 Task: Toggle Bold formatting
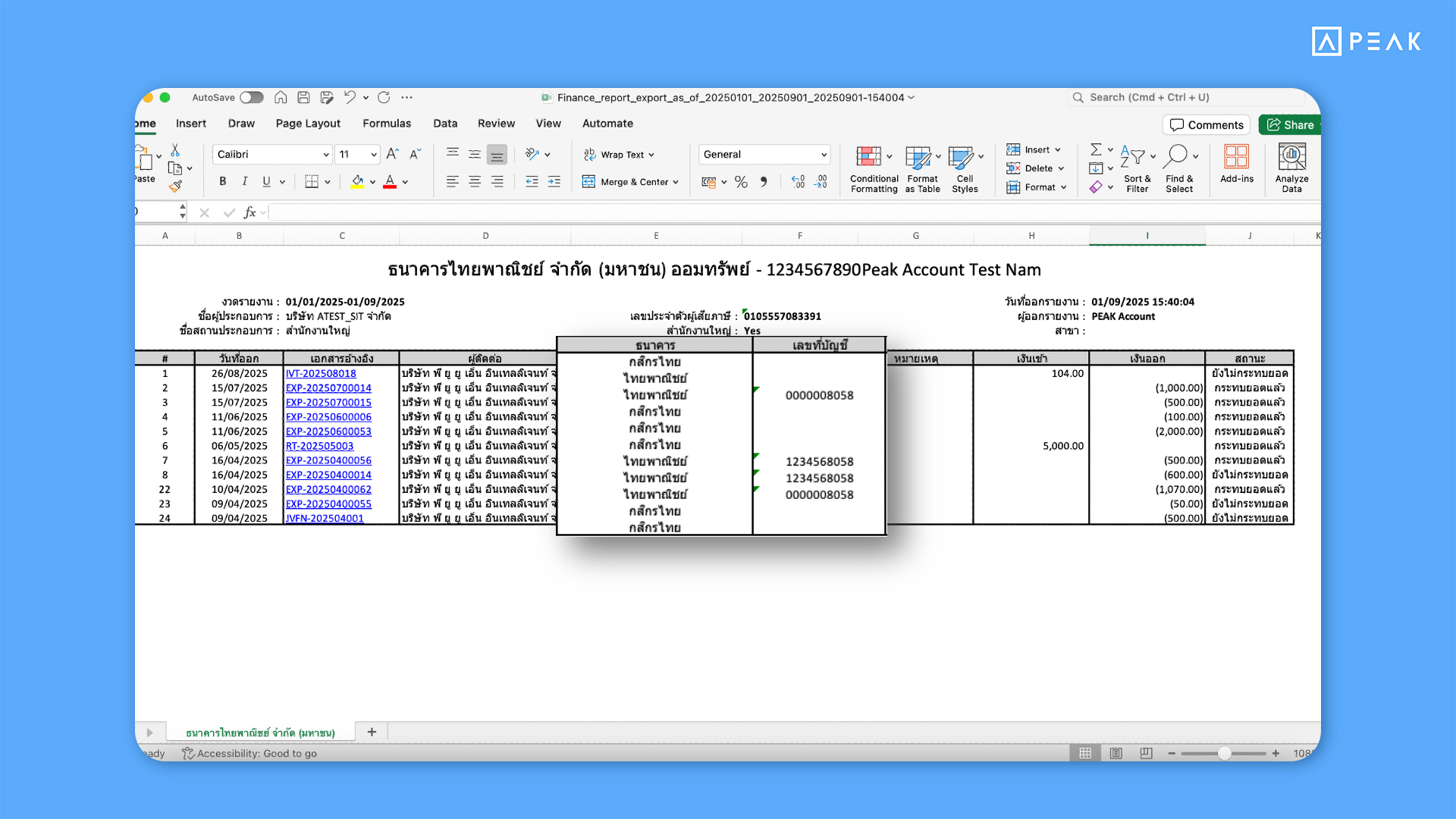coord(222,181)
